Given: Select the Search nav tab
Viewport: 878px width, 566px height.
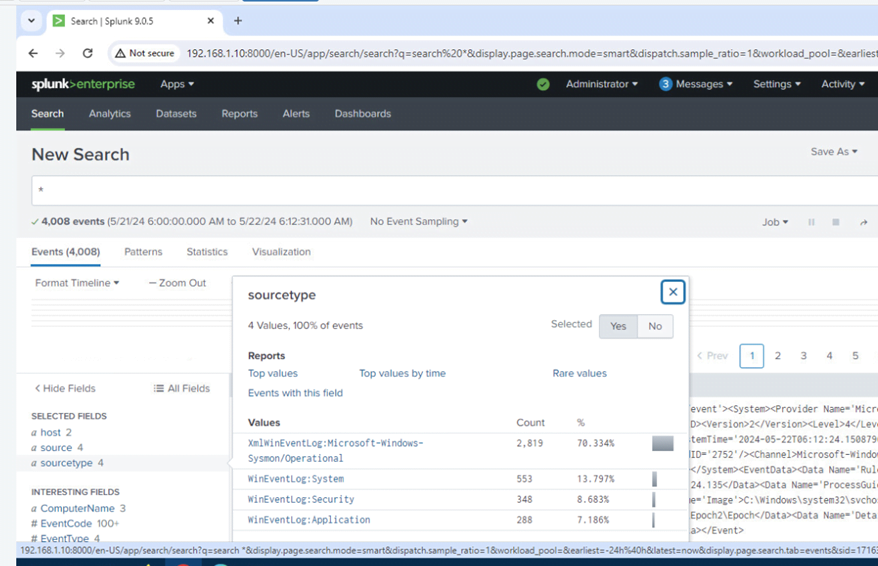Looking at the screenshot, I should pos(48,114).
